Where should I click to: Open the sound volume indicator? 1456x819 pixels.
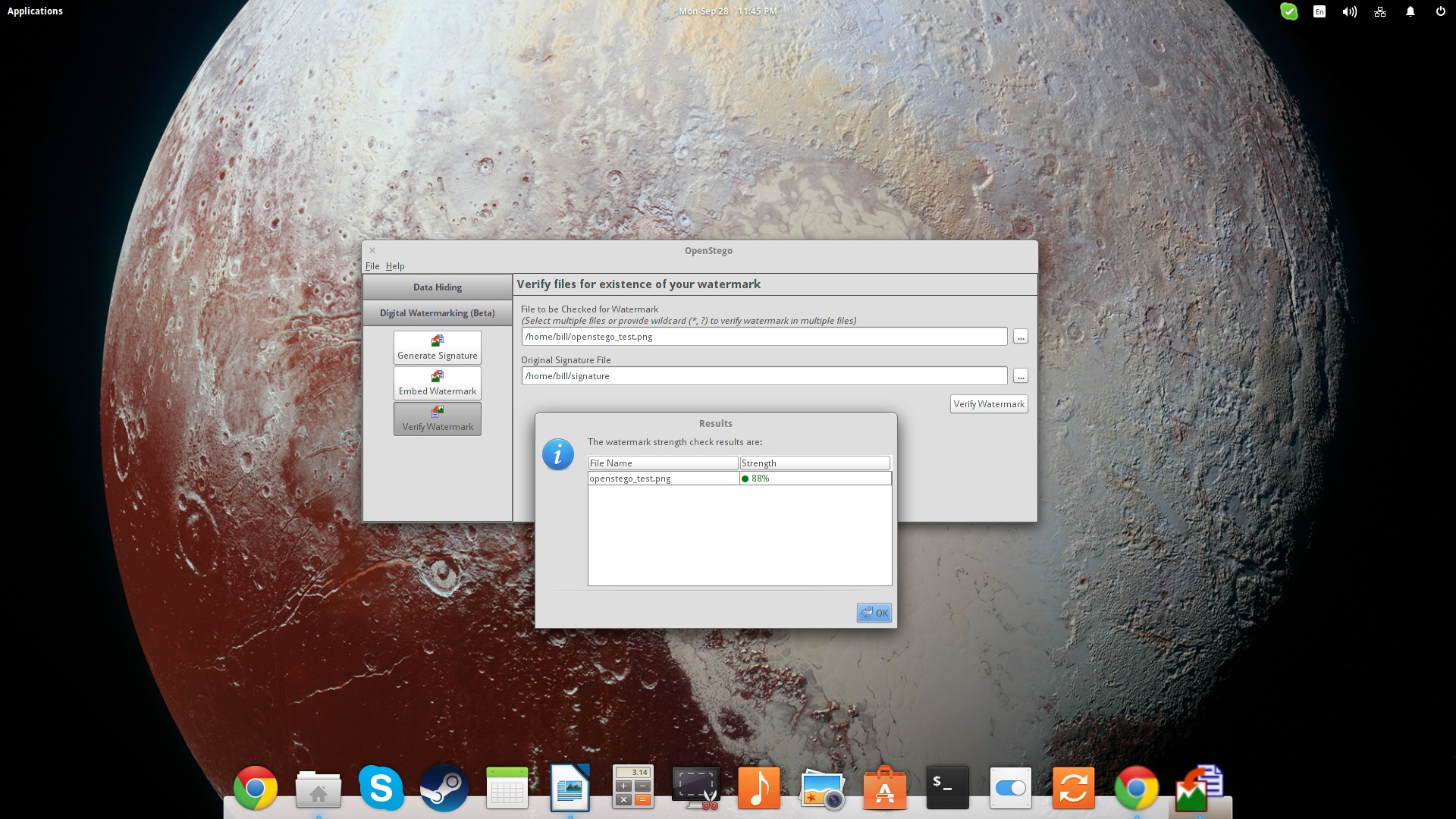click(x=1349, y=11)
